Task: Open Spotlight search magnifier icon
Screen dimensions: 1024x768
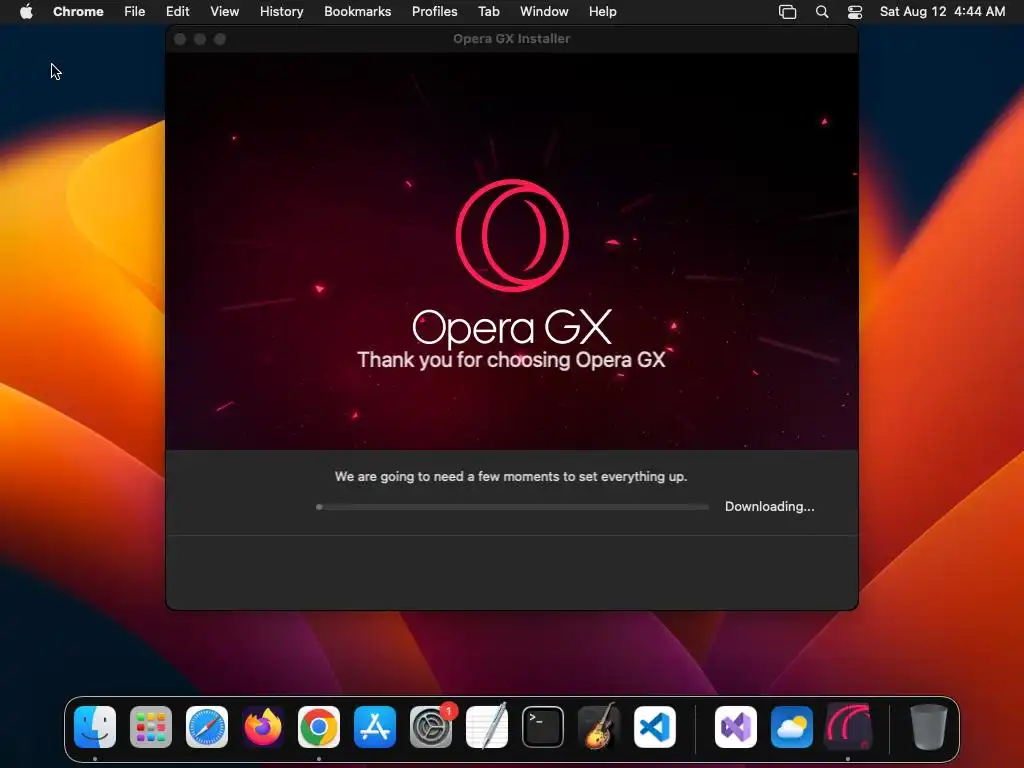Action: [x=822, y=12]
